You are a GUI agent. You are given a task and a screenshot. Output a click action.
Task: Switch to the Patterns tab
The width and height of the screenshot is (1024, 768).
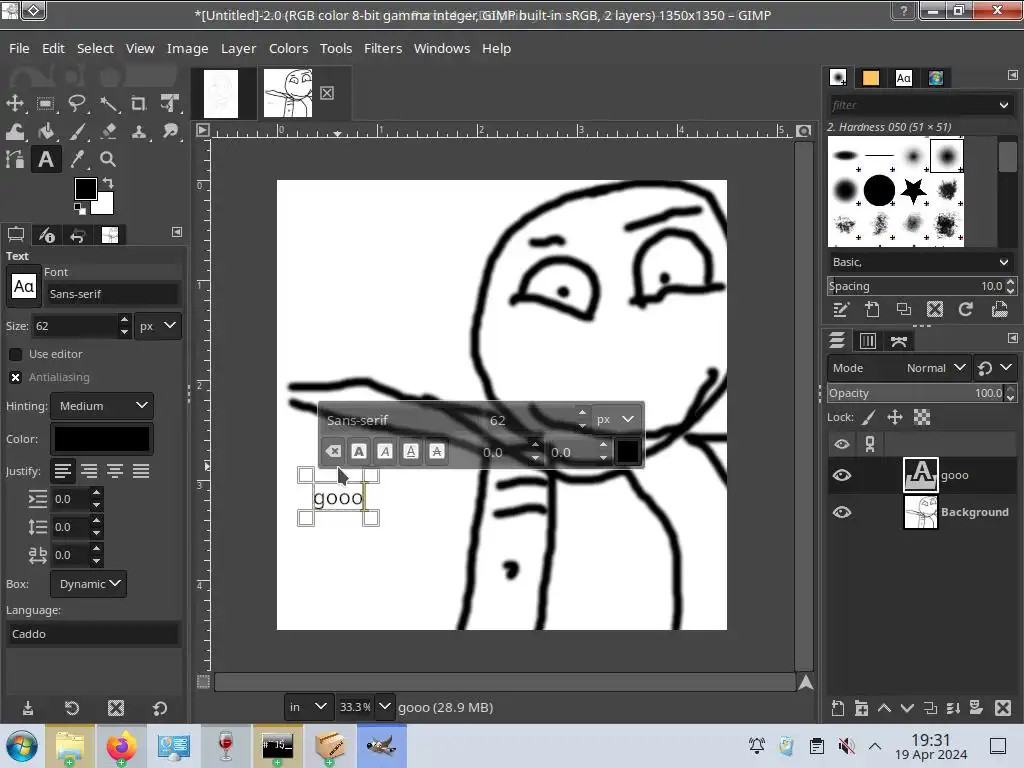click(871, 78)
